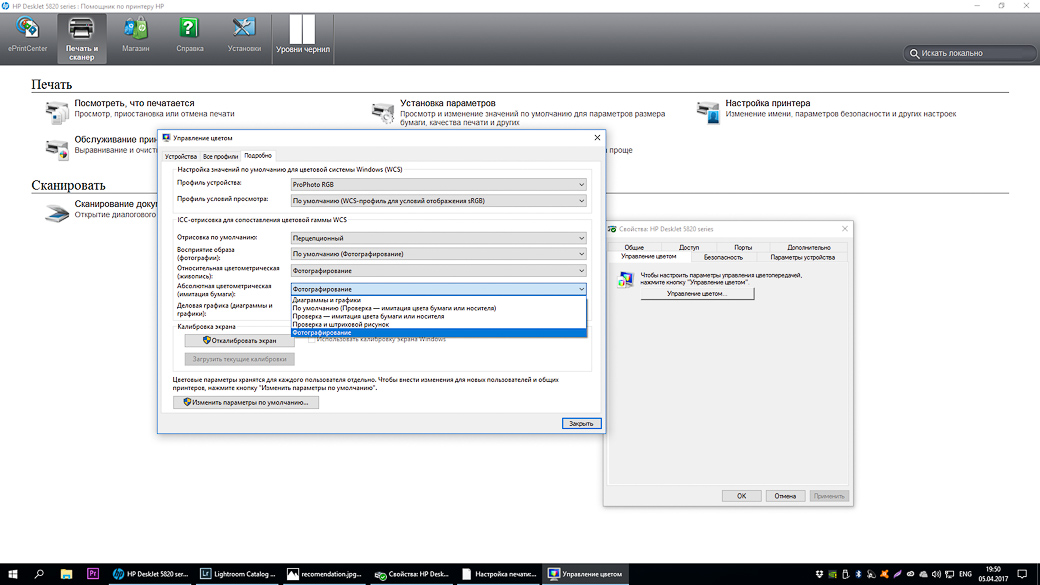Open the Установки tools icon
The width and height of the screenshot is (1040, 585).
(244, 36)
